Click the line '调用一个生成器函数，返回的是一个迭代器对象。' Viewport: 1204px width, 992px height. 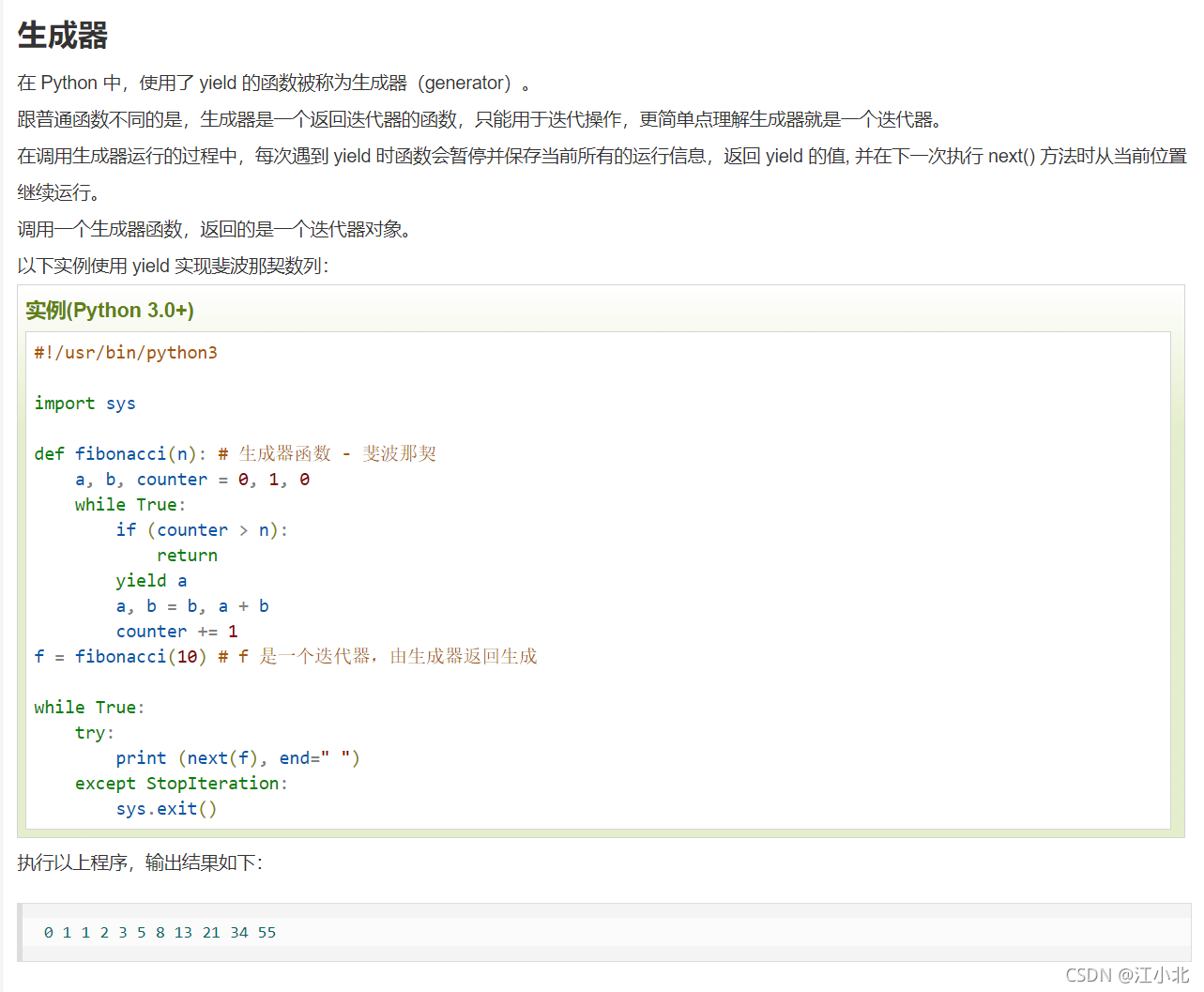pyautogui.click(x=214, y=229)
